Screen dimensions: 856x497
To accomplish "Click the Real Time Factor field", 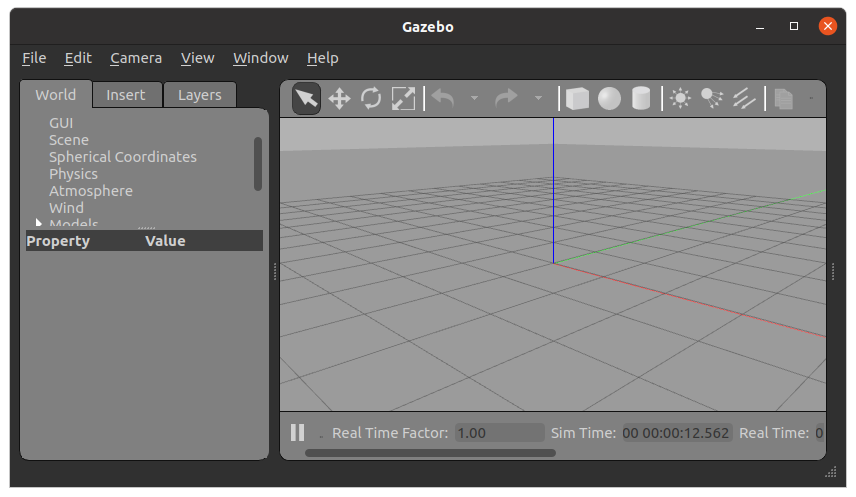I will click(500, 433).
